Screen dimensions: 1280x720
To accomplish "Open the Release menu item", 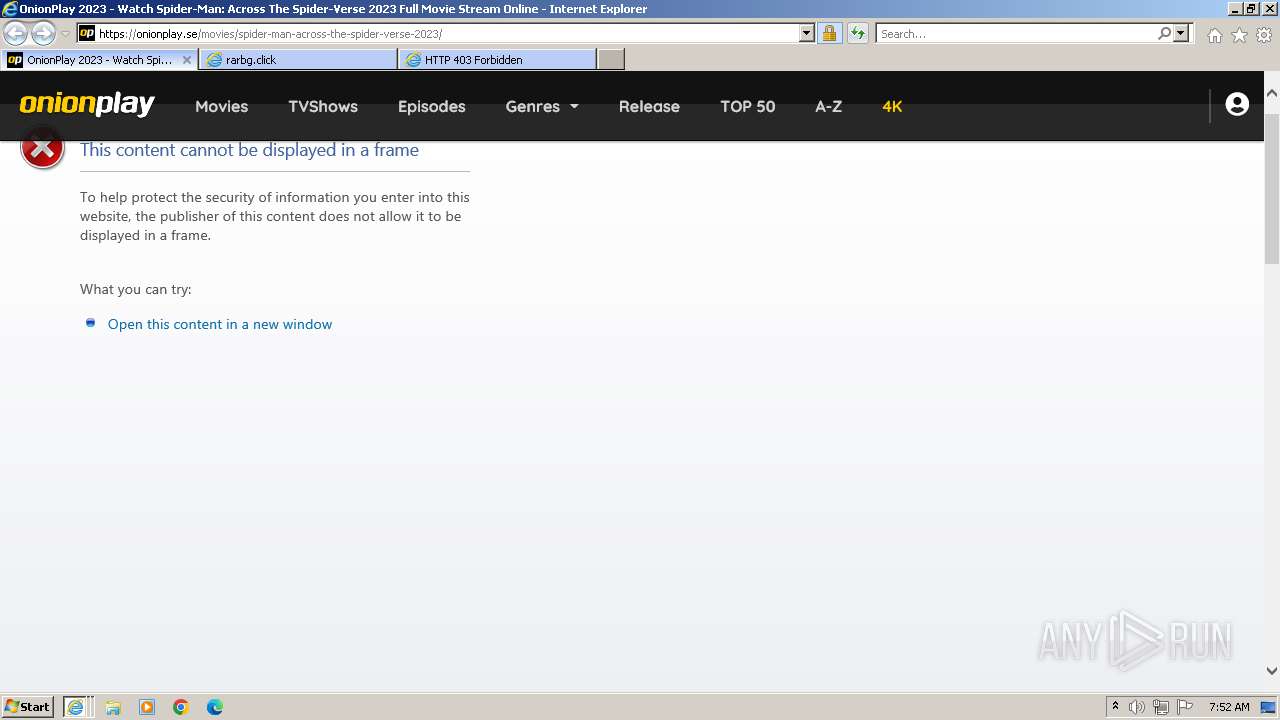I will (x=649, y=106).
